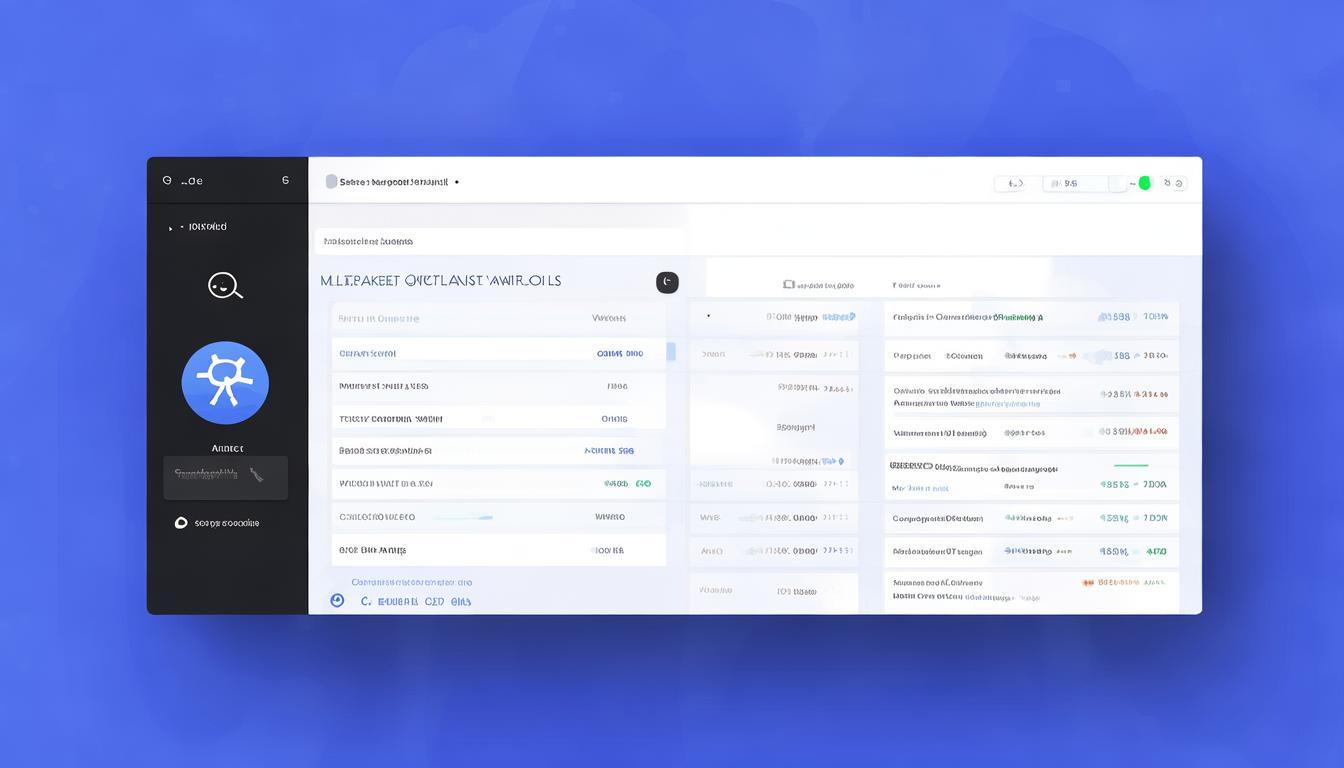Click the blue clock icon below the table
1344x768 pixels.
pos(337,601)
